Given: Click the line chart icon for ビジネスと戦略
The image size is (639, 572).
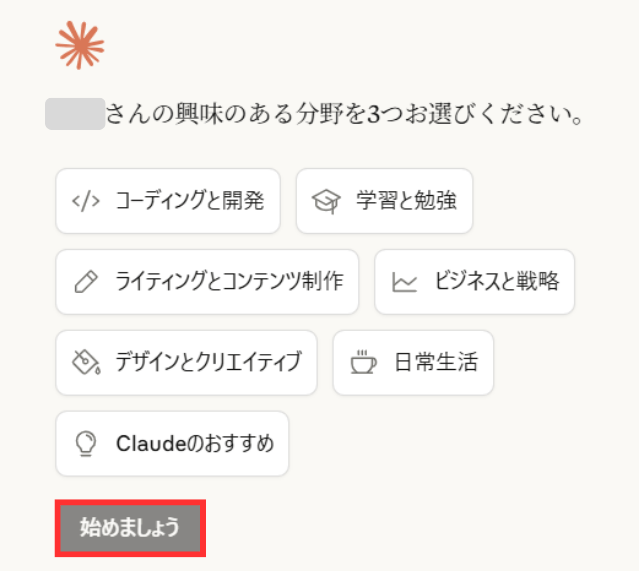Looking at the screenshot, I should coord(404,282).
